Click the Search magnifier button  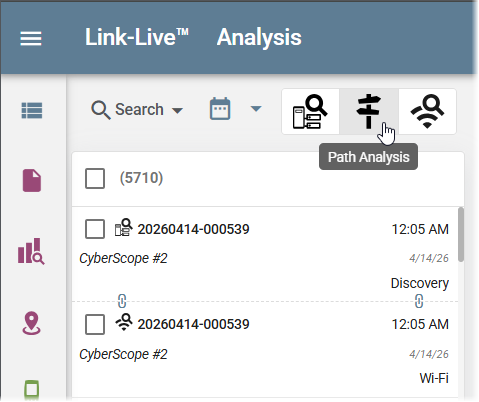[101, 110]
